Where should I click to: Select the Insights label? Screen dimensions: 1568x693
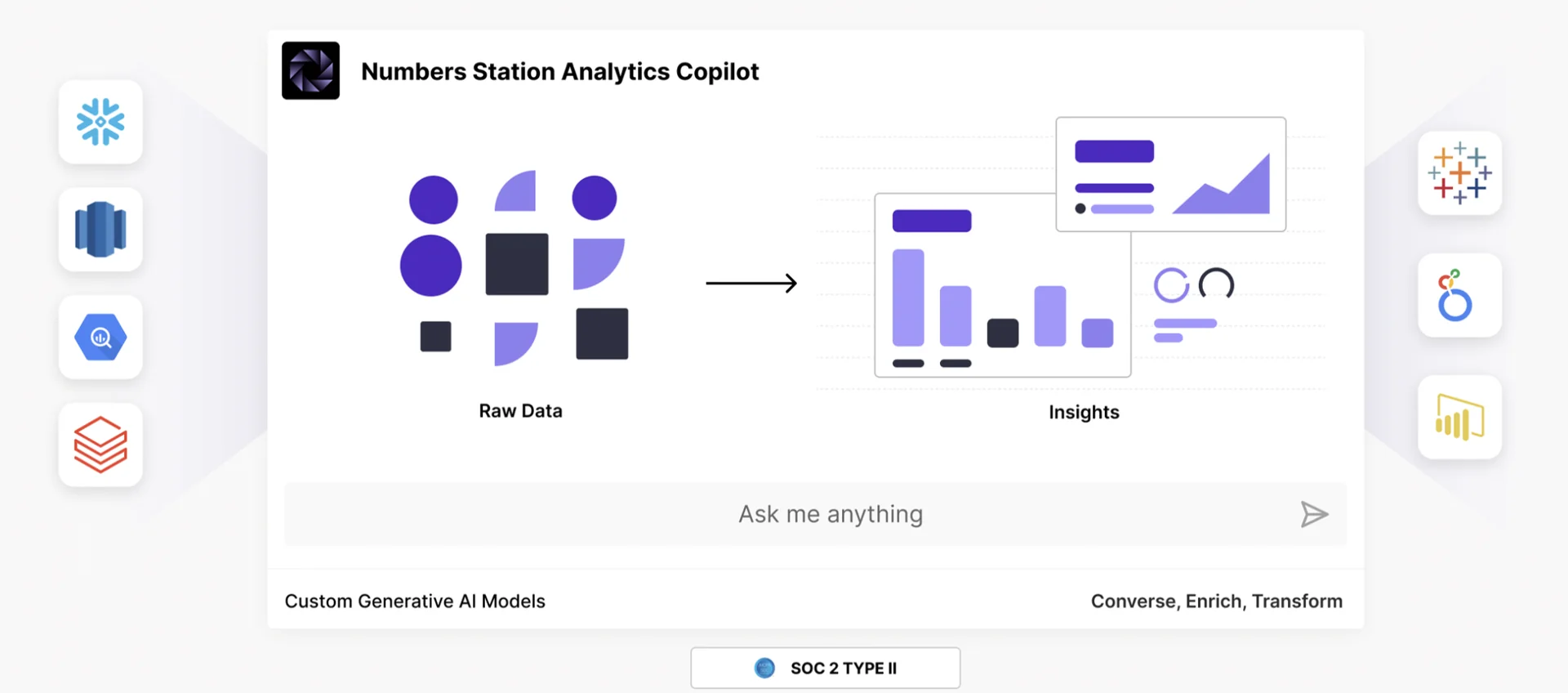[x=1084, y=412]
